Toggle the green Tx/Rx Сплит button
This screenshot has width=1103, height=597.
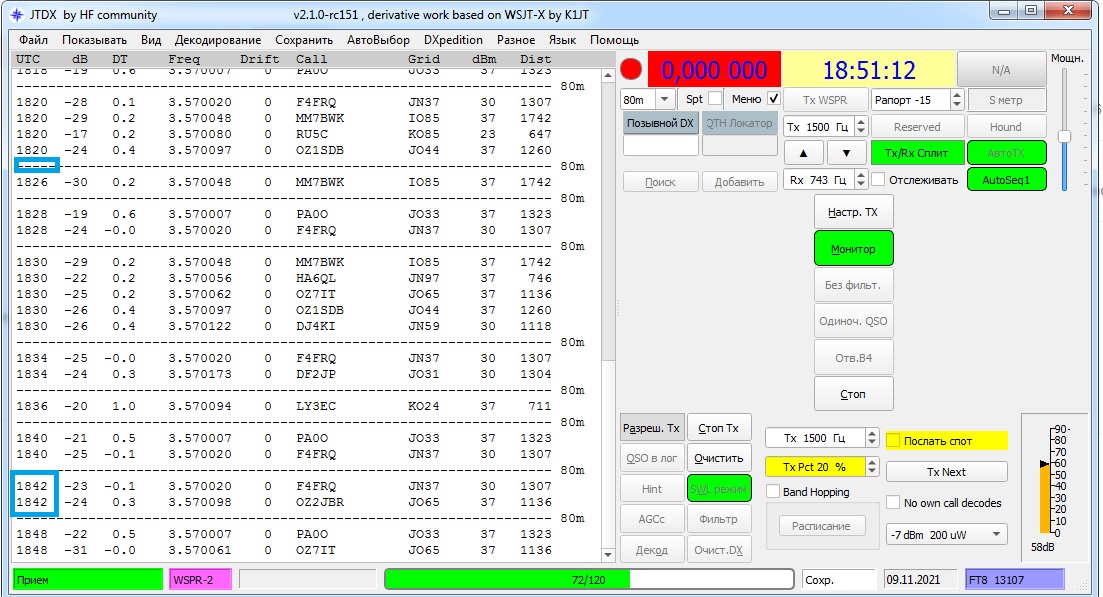[x=917, y=153]
